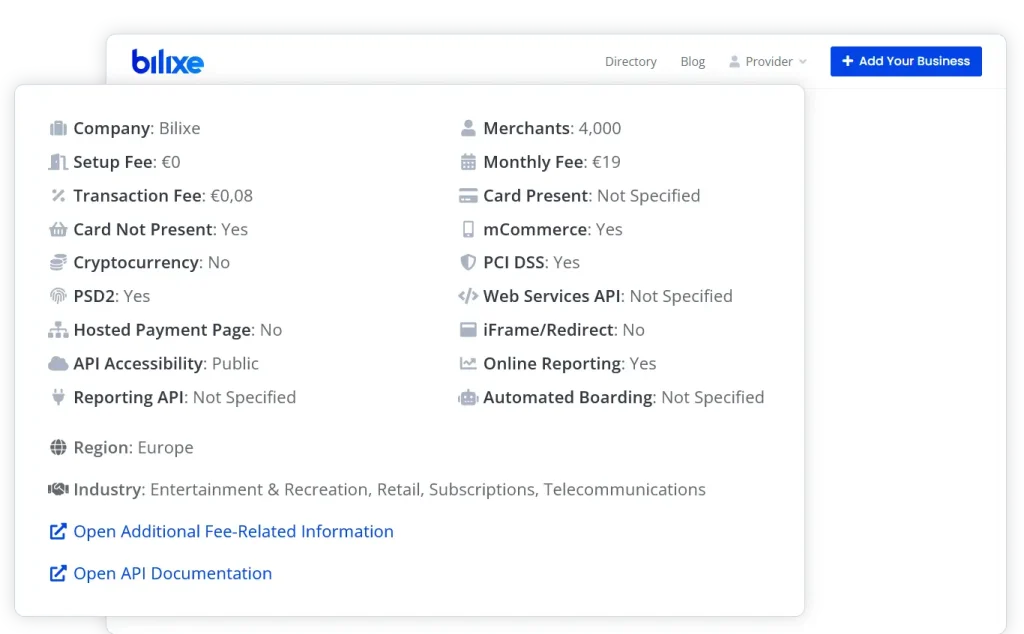Click the chart icon beside Online Reporting

click(x=468, y=364)
